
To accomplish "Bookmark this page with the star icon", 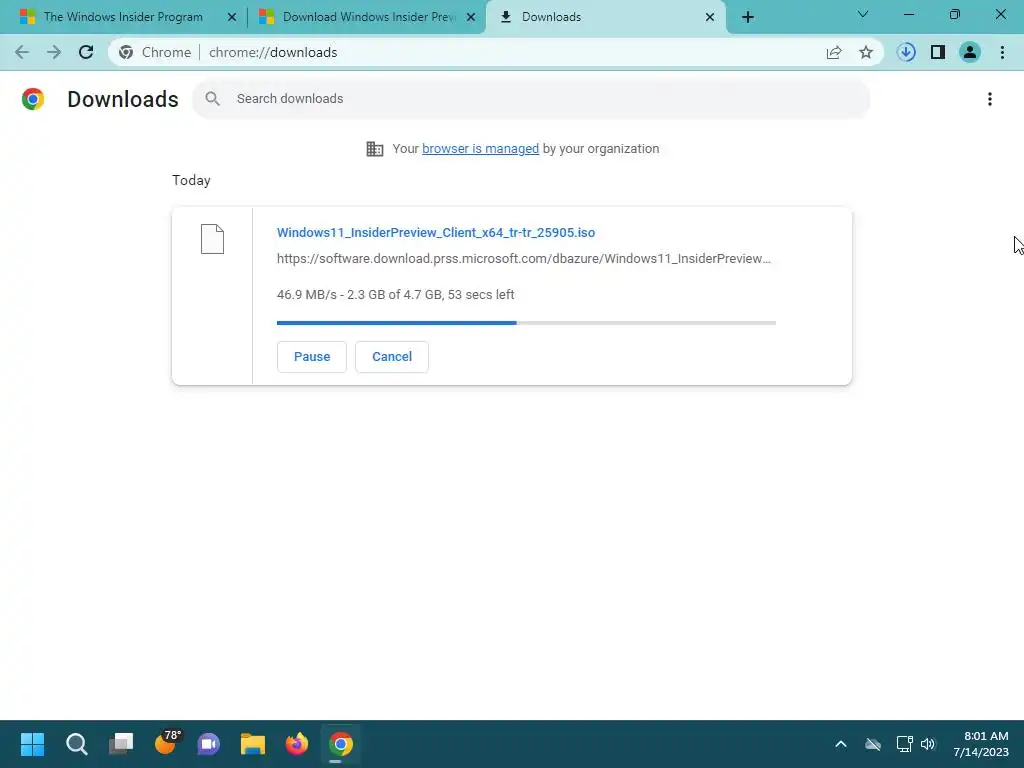I will 866,52.
